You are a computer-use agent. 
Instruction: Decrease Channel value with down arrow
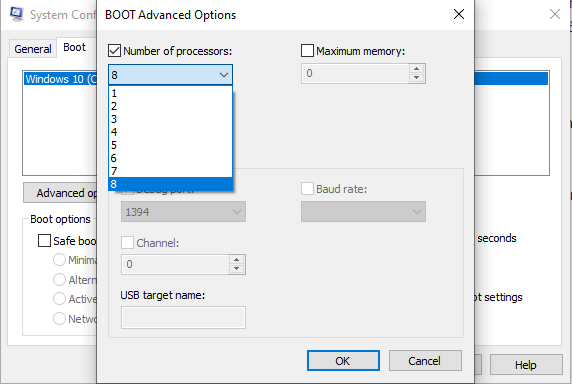pos(236,269)
